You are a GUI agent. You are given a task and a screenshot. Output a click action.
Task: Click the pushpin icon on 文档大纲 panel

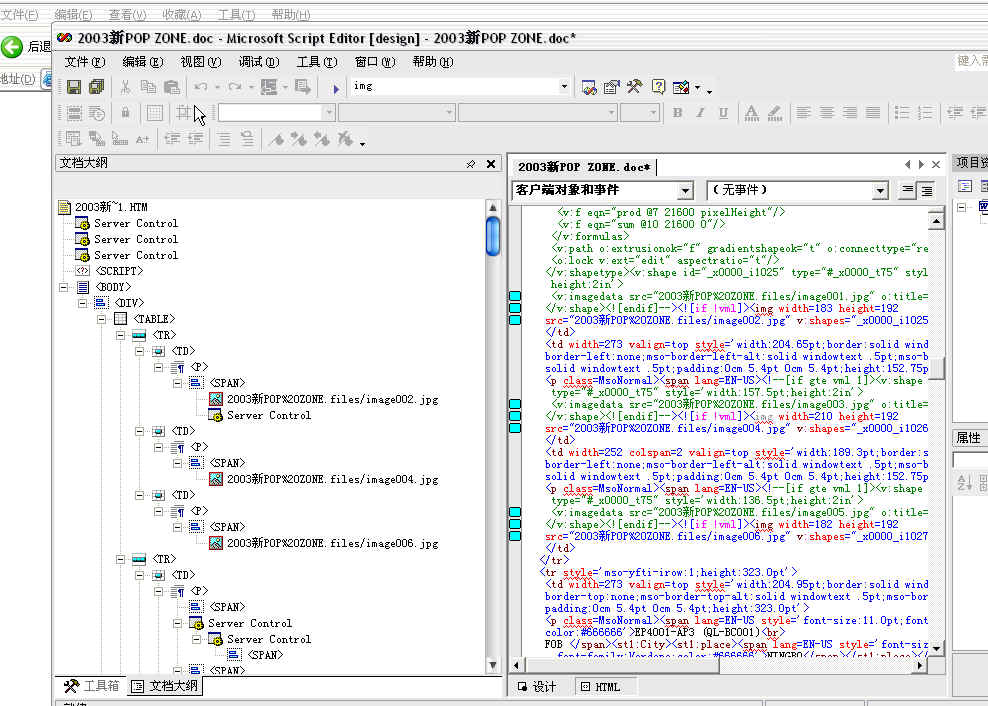(471, 164)
